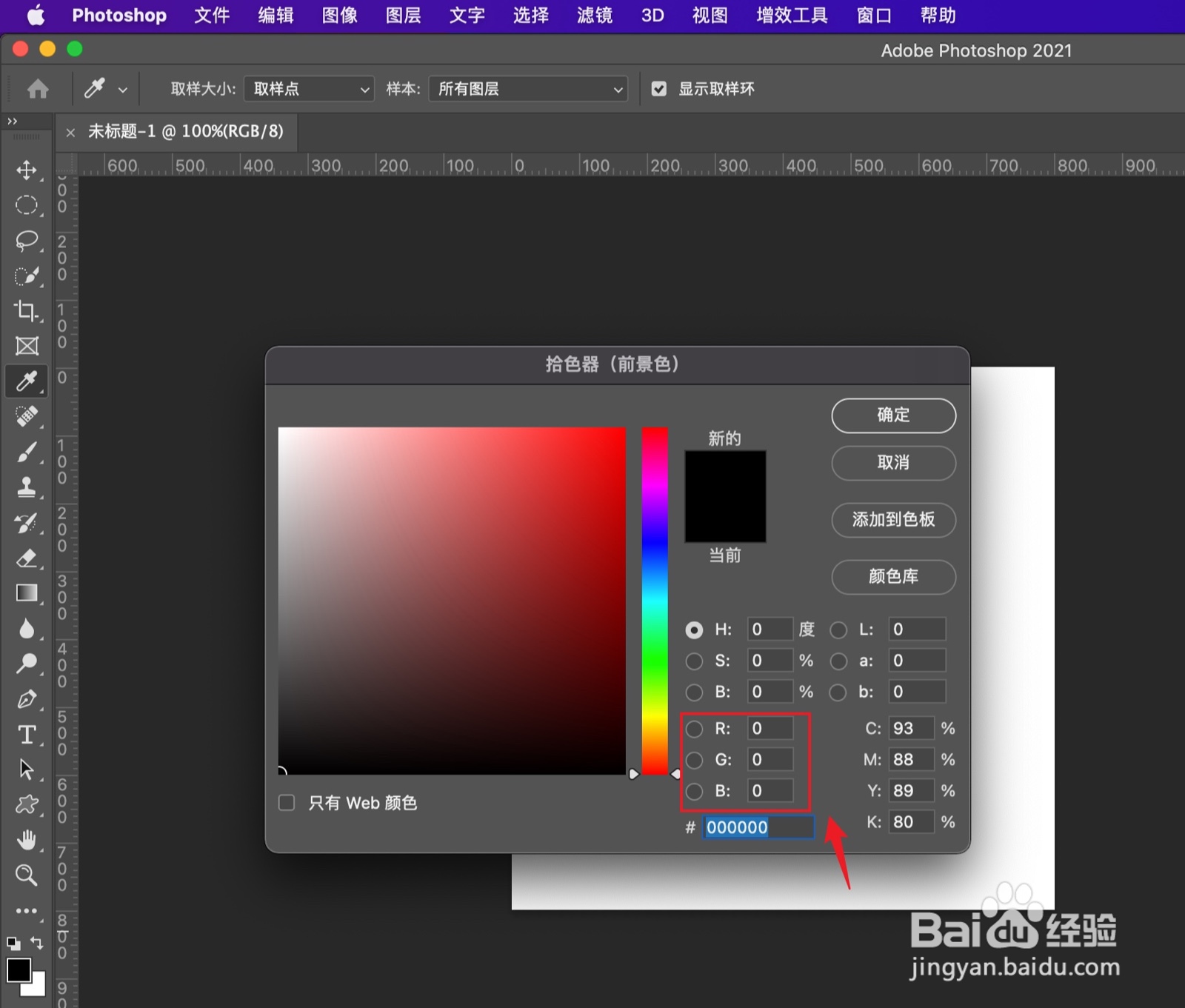Select the R red radio button
This screenshot has height=1008, width=1185.
pos(694,729)
